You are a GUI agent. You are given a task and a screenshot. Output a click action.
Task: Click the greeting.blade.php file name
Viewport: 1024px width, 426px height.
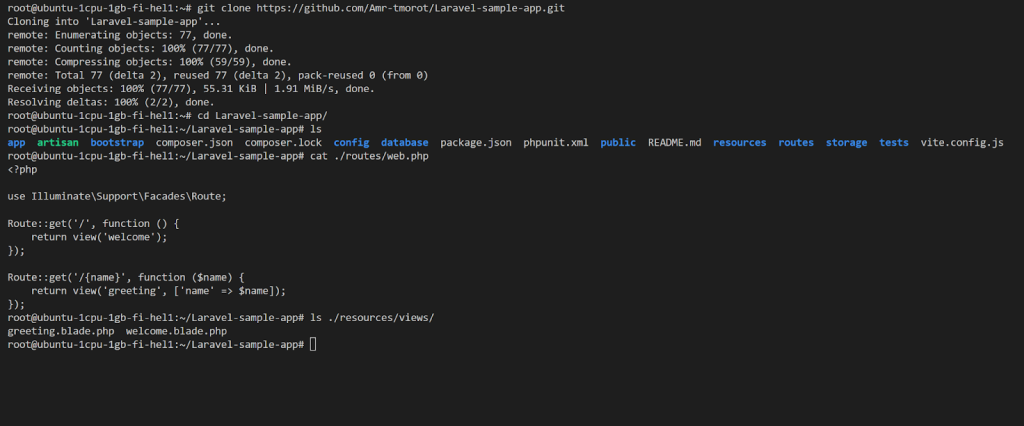click(60, 331)
